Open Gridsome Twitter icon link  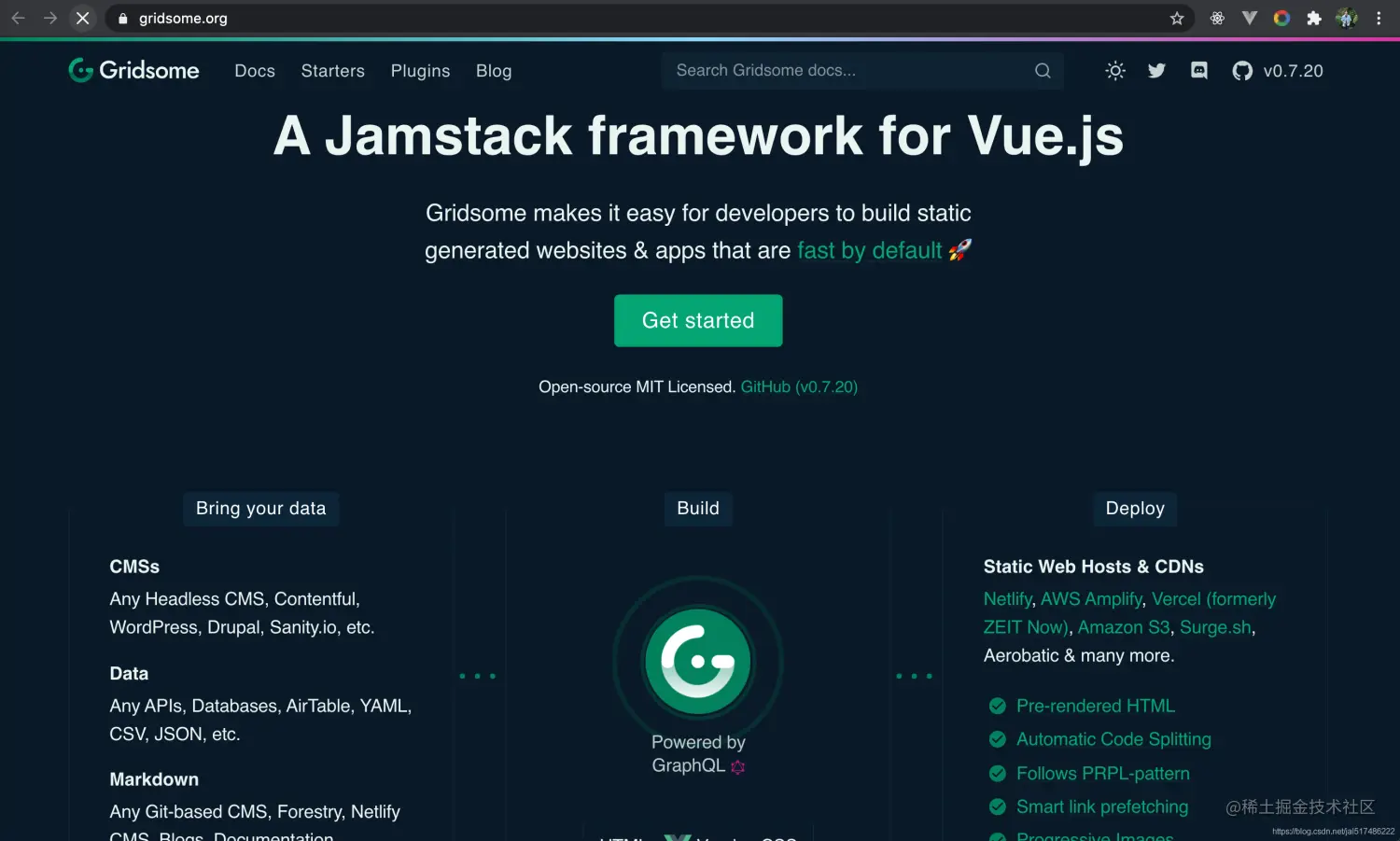pos(1156,71)
